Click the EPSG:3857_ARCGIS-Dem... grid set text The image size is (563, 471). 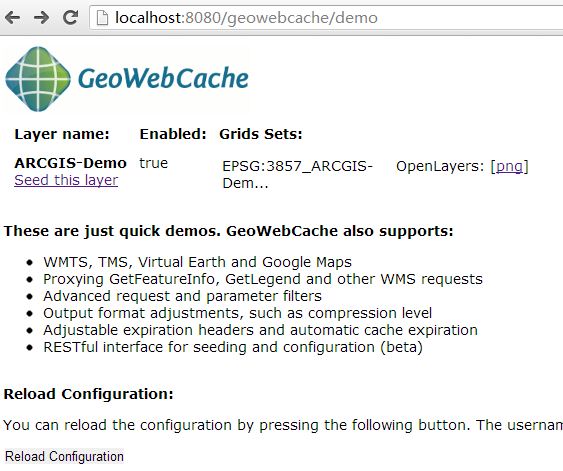[298, 175]
